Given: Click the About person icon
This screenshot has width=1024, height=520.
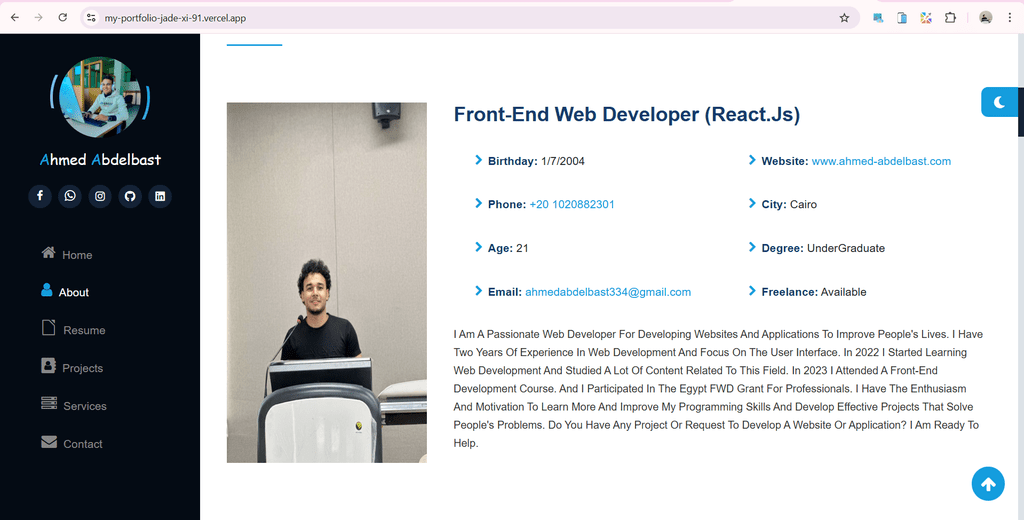Looking at the screenshot, I should click(x=46, y=289).
